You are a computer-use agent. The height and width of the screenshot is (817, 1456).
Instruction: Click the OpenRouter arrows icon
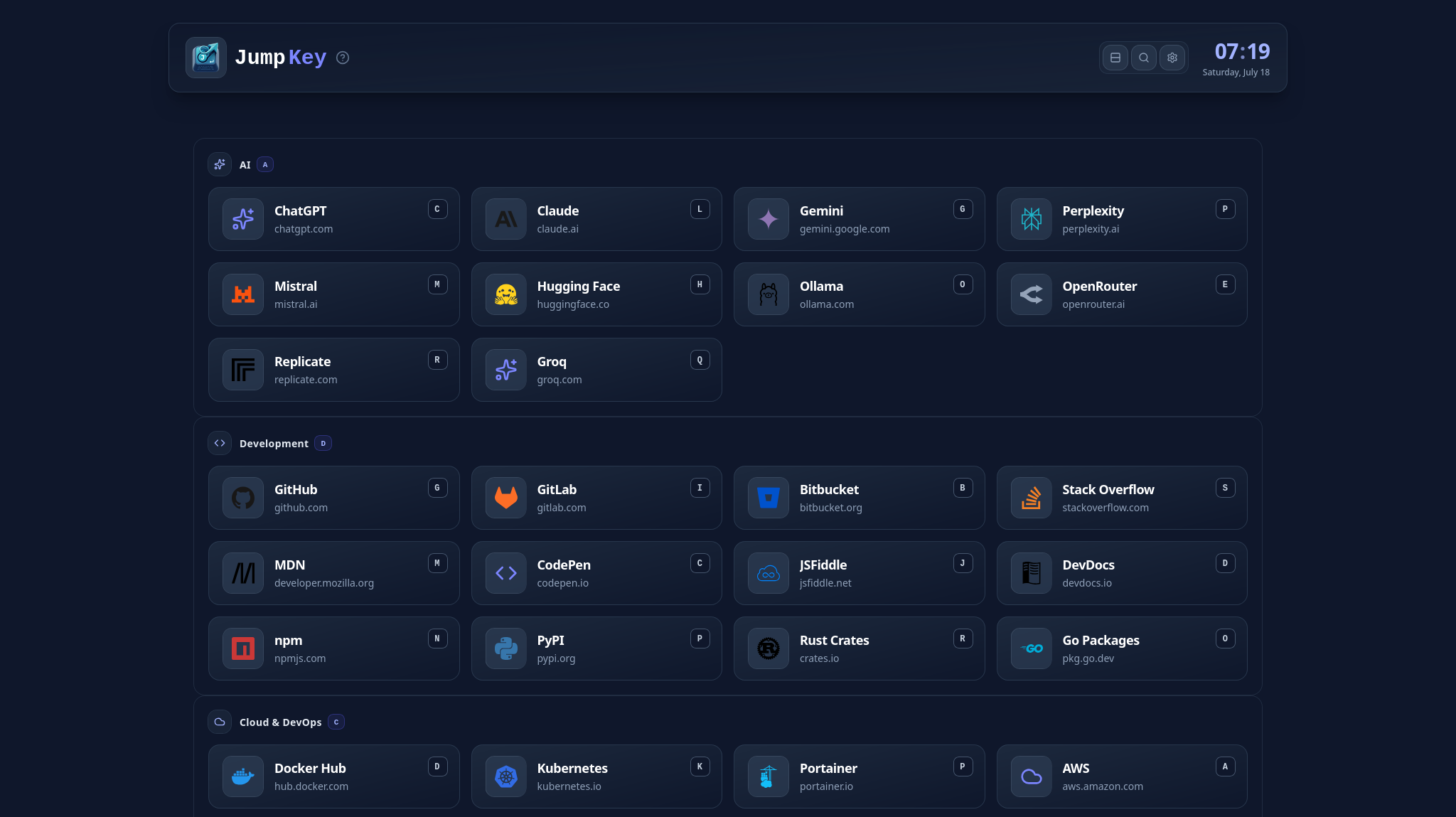(1032, 294)
